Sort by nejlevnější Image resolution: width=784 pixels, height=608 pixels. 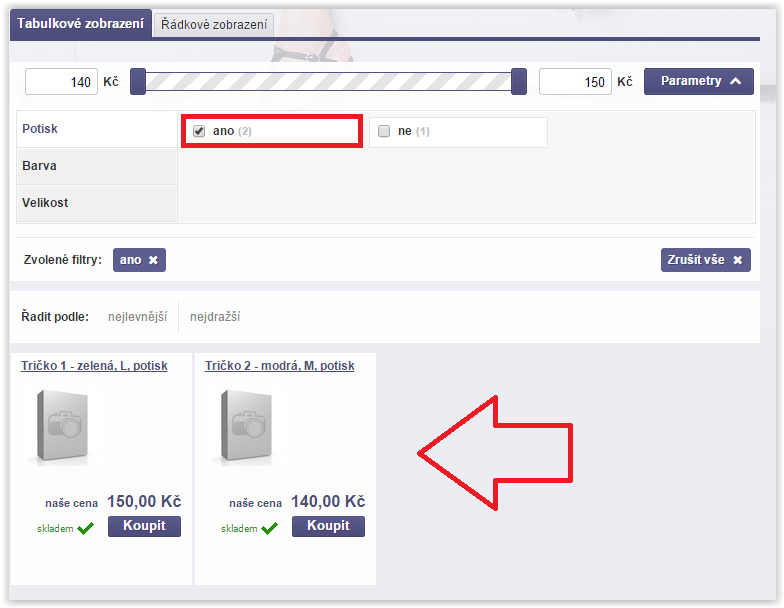138,317
